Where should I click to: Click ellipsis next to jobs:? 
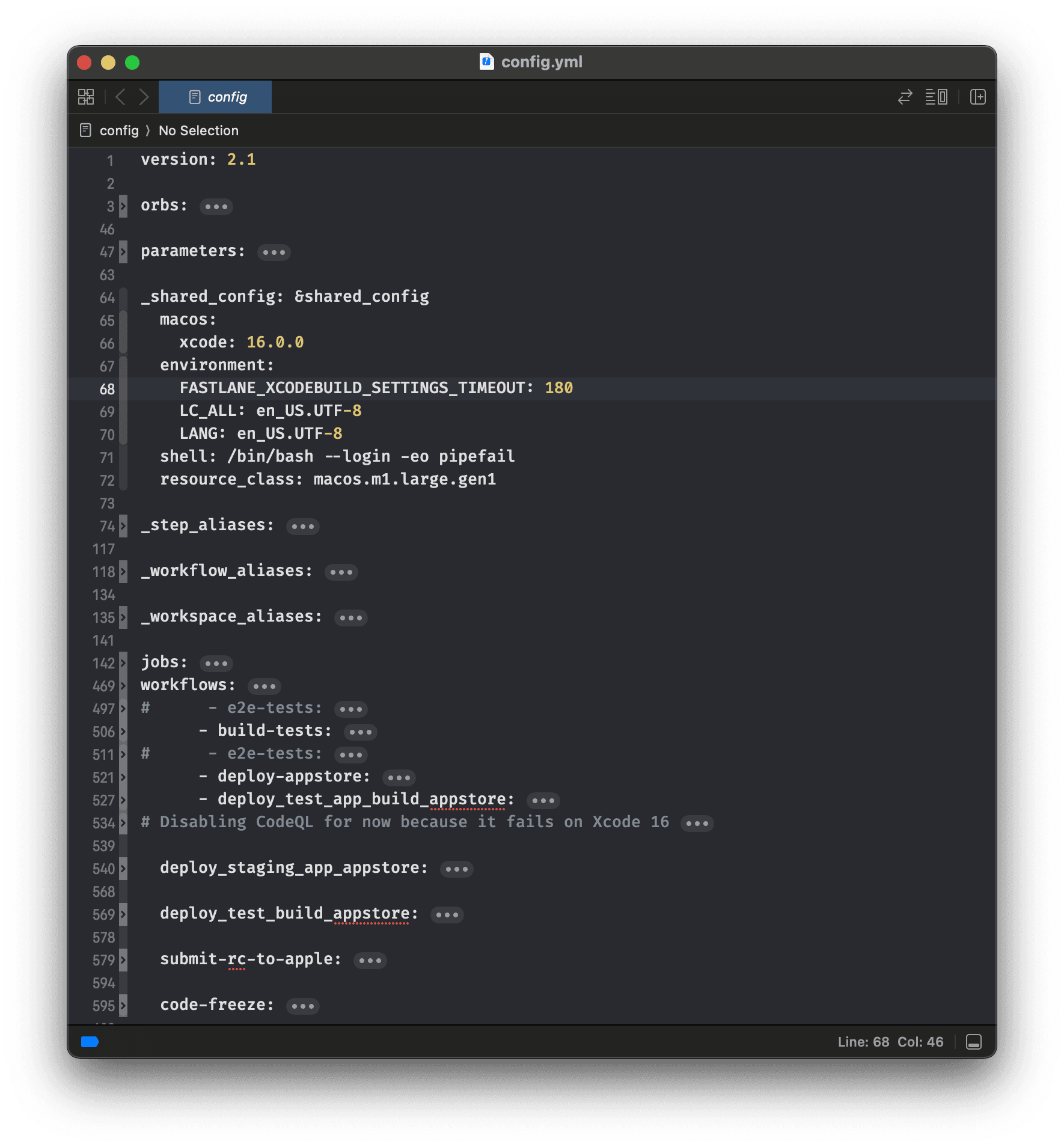coord(216,664)
